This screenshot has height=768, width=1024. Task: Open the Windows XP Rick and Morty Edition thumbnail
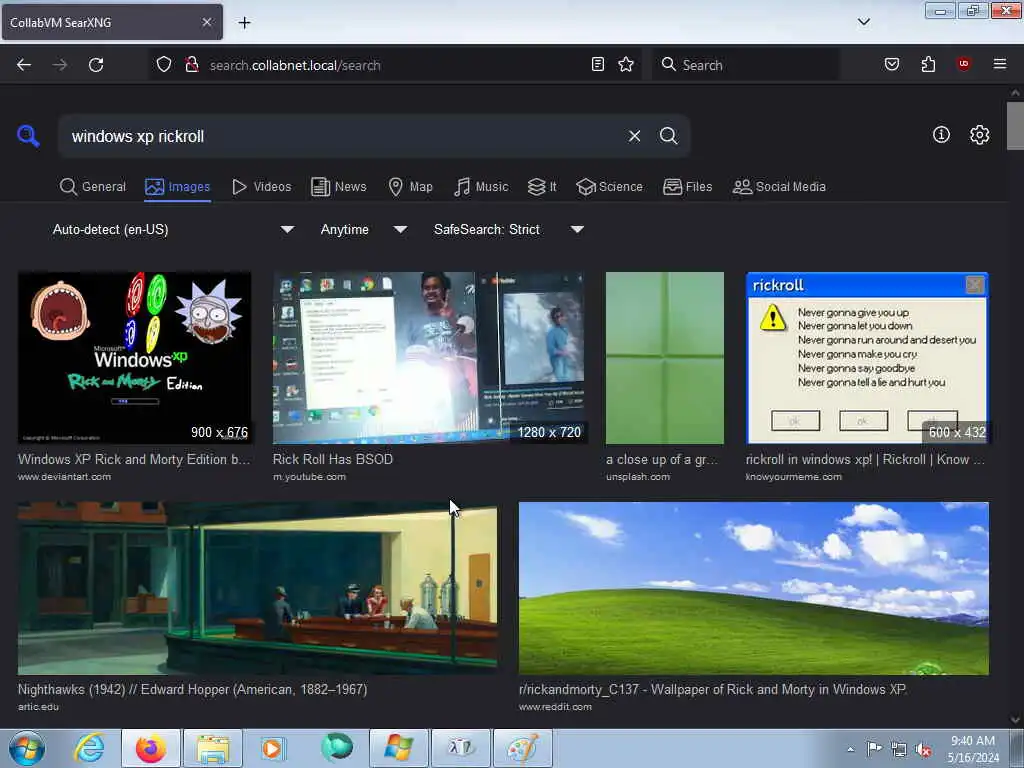click(x=135, y=358)
